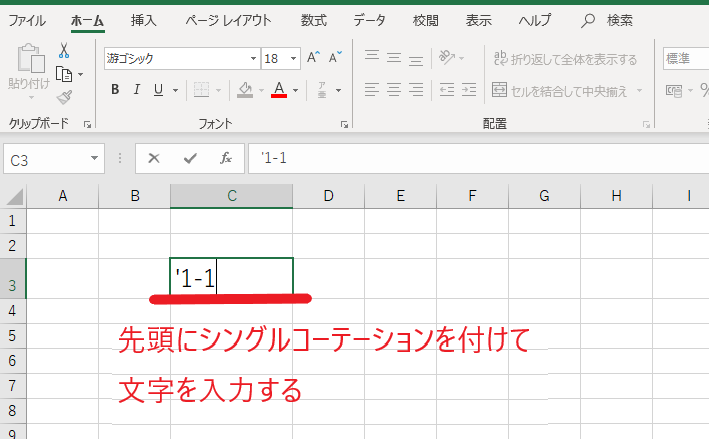Select row 1 header

click(x=13, y=221)
